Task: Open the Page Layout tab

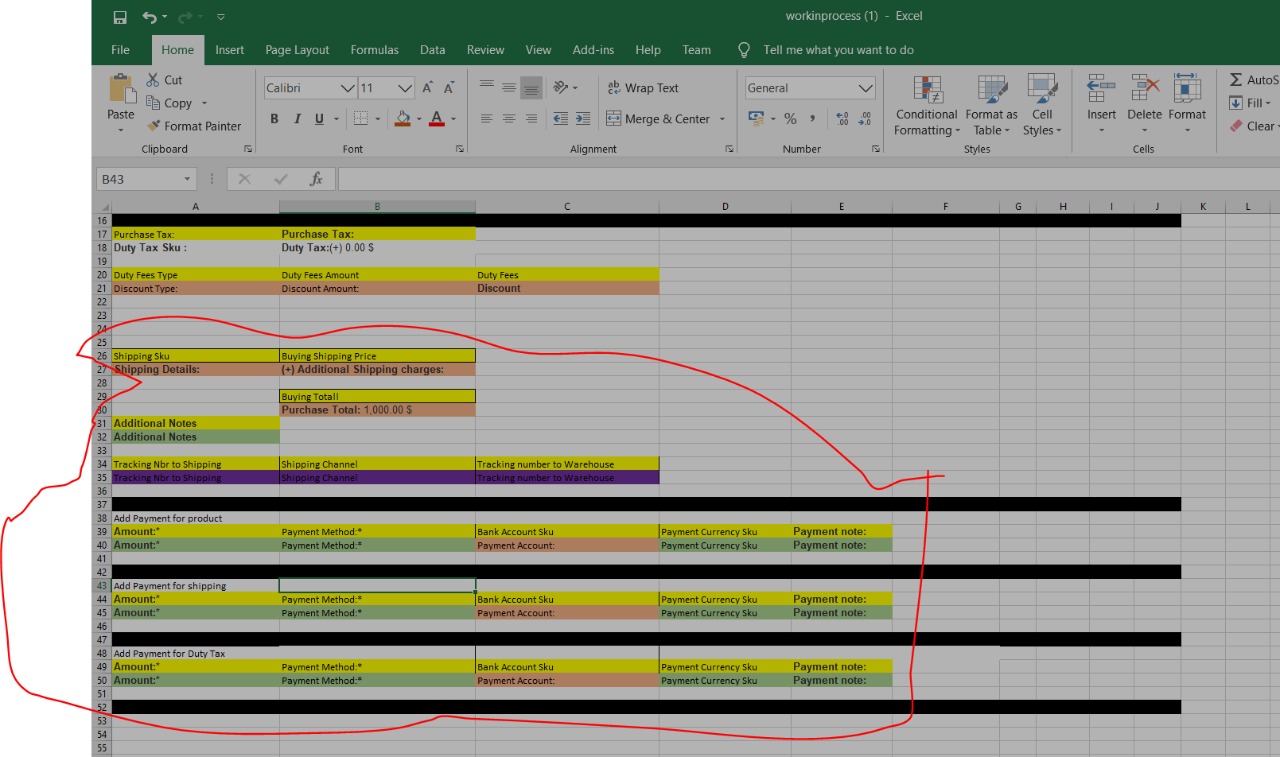Action: (297, 50)
